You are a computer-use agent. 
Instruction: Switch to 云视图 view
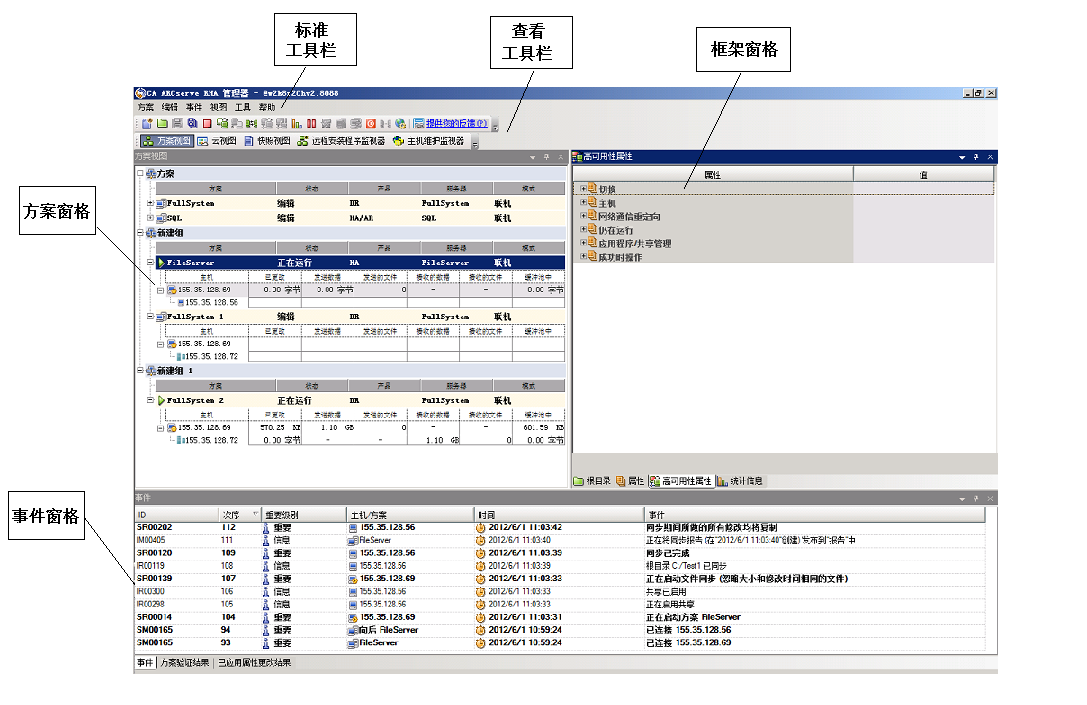point(217,142)
